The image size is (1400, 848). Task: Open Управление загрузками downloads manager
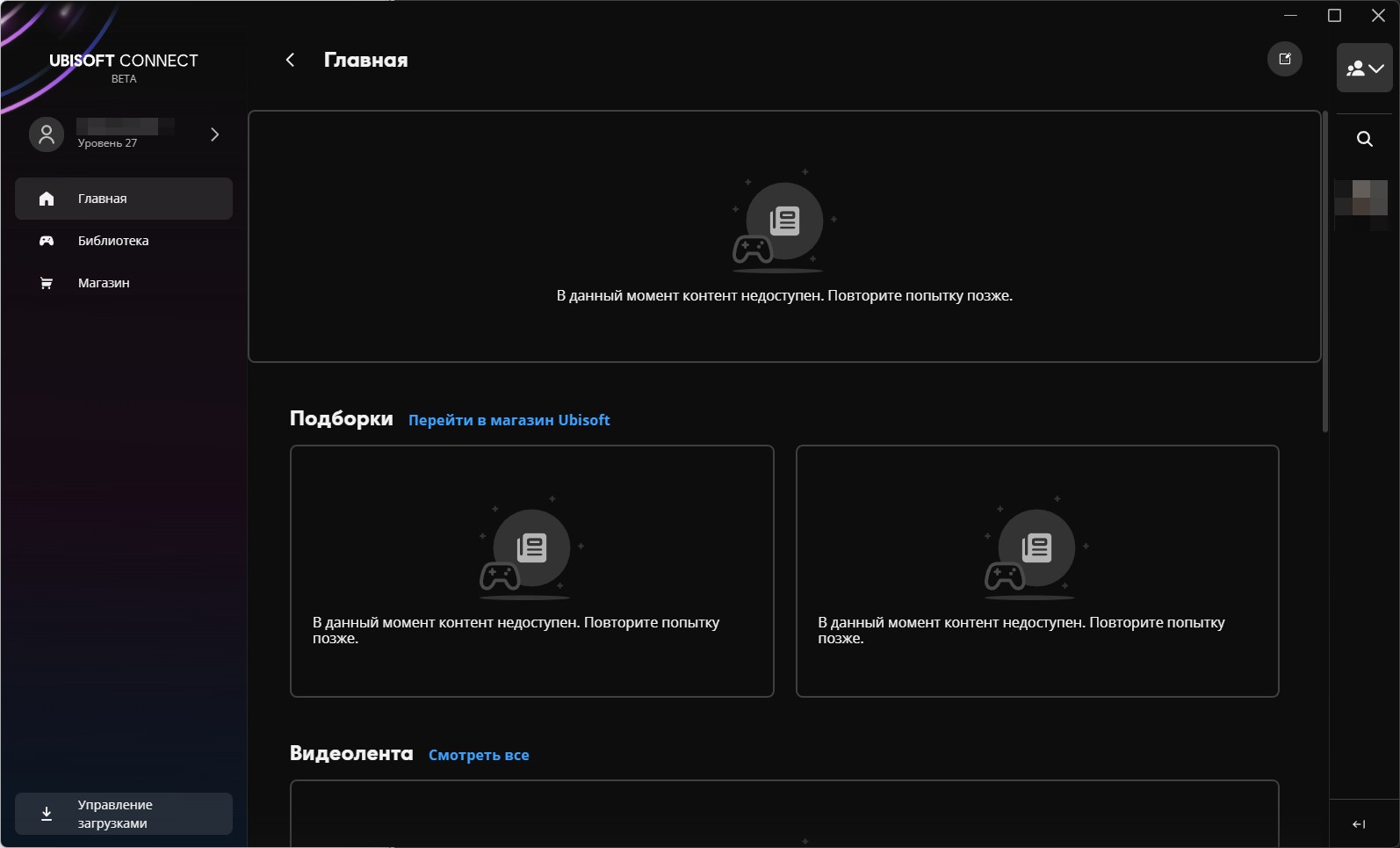point(124,814)
